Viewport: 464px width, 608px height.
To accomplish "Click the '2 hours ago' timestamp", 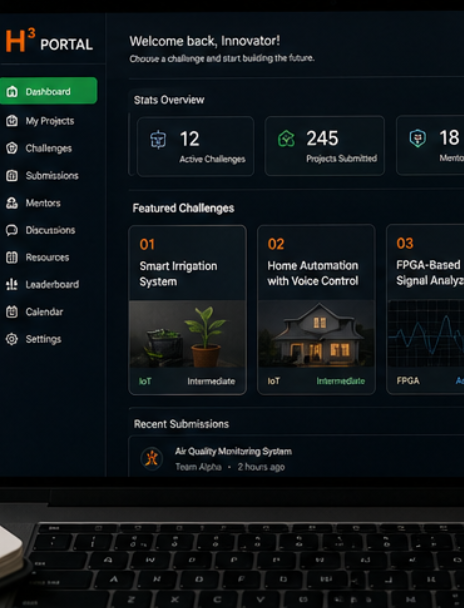I will (x=261, y=467).
